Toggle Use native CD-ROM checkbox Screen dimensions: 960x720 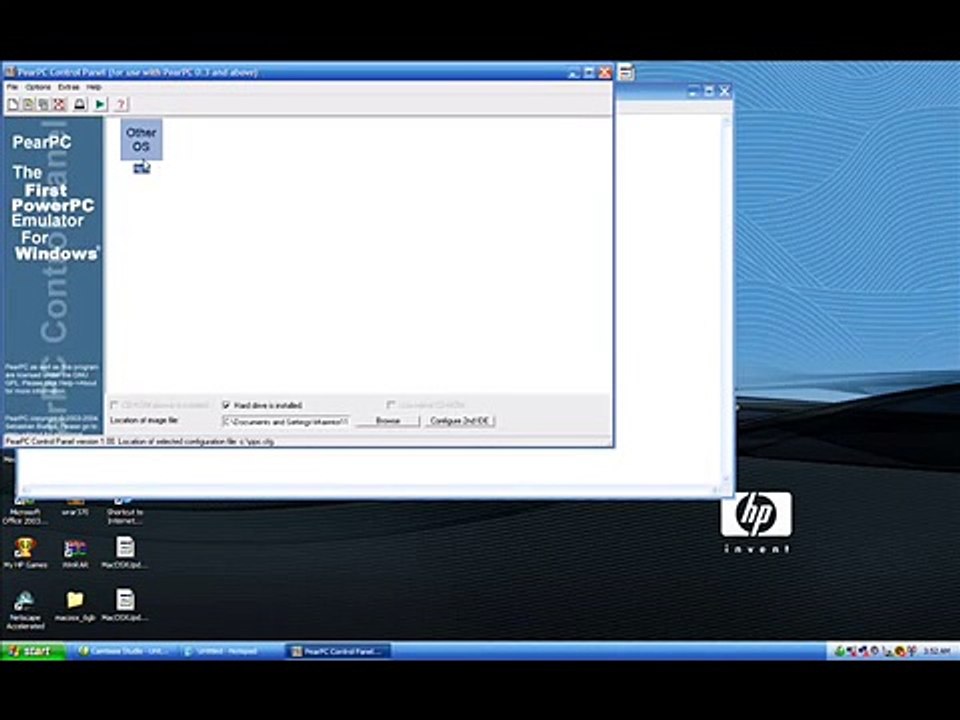click(391, 405)
